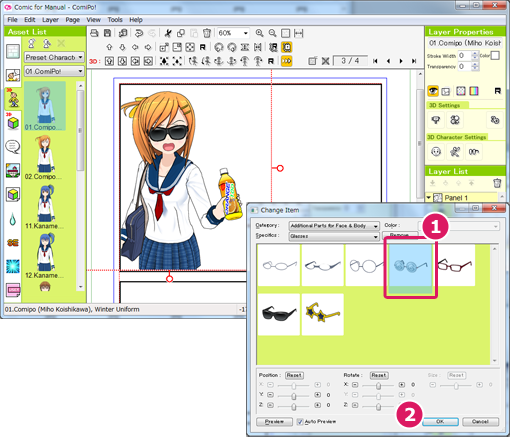Click the Print icon in the toolbar
The height and width of the screenshot is (437, 510).
pos(94,33)
